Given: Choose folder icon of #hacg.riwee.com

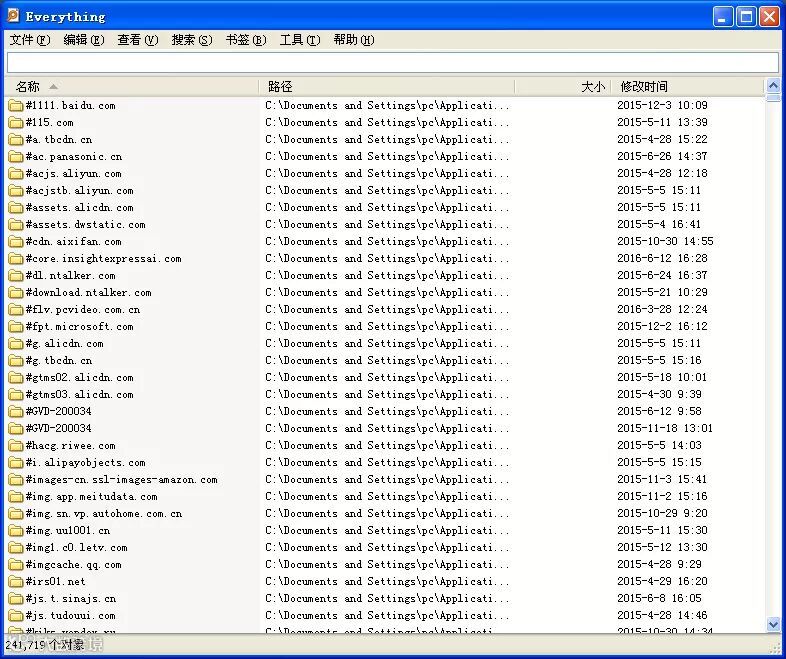Looking at the screenshot, I should (x=16, y=446).
